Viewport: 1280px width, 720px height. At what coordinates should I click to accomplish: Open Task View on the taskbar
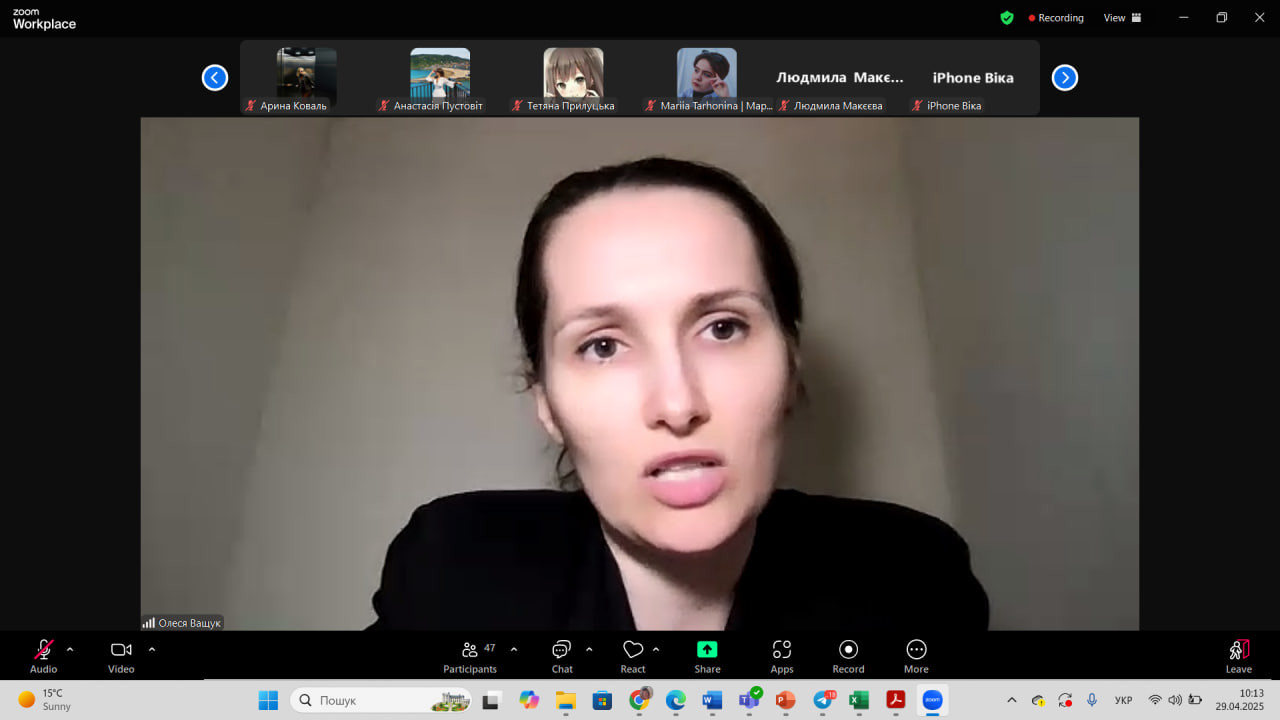click(x=491, y=700)
